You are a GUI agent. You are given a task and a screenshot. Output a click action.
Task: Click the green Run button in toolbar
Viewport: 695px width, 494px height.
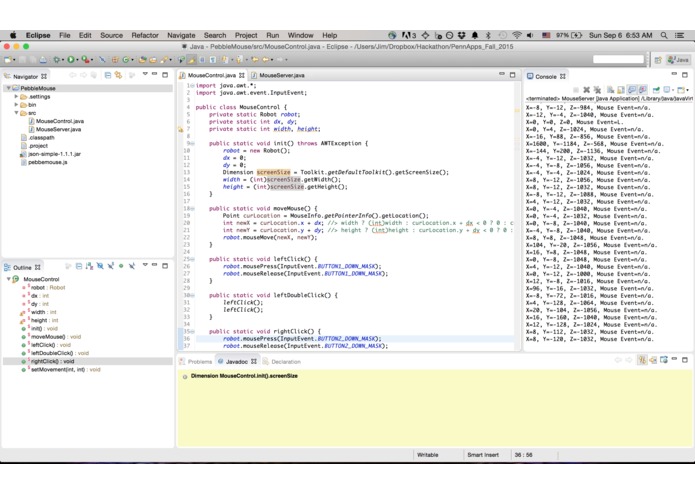coord(71,60)
